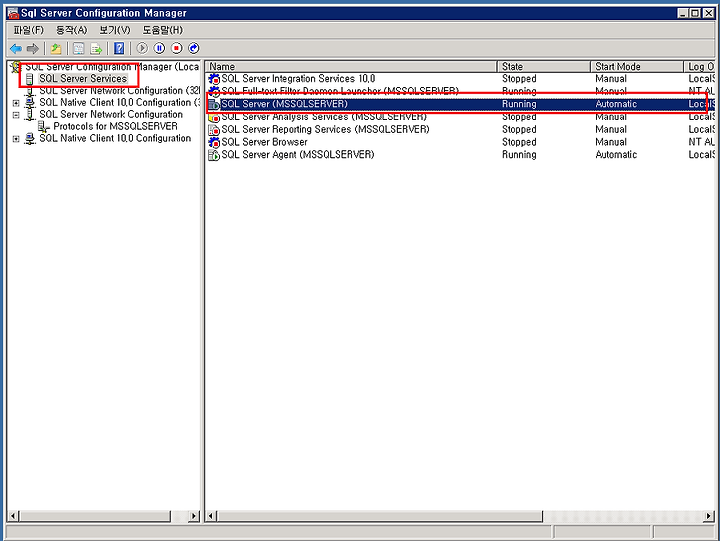Maximize the Configuration Manager window
This screenshot has height=541, width=720.
[696, 13]
